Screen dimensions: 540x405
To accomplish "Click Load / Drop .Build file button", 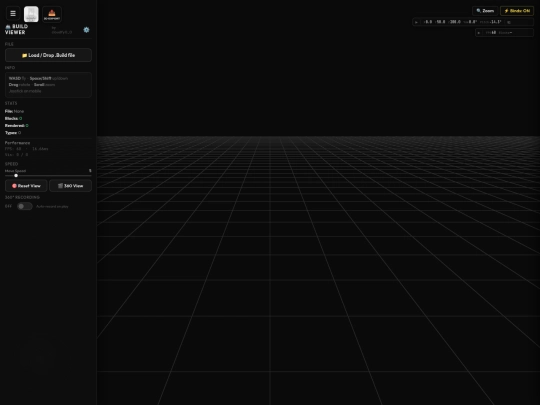I will click(48, 55).
